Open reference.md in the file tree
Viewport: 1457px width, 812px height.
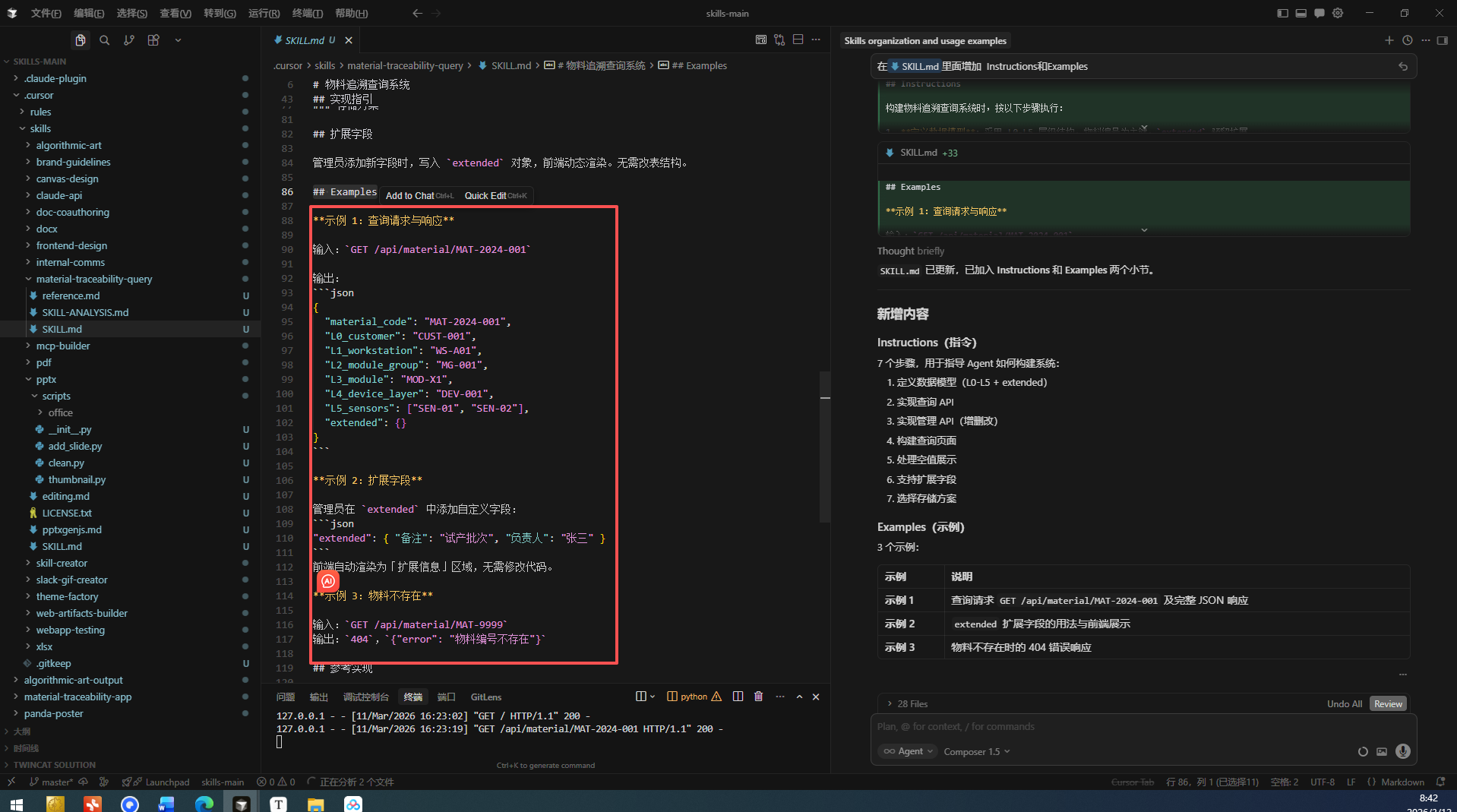pyautogui.click(x=71, y=295)
